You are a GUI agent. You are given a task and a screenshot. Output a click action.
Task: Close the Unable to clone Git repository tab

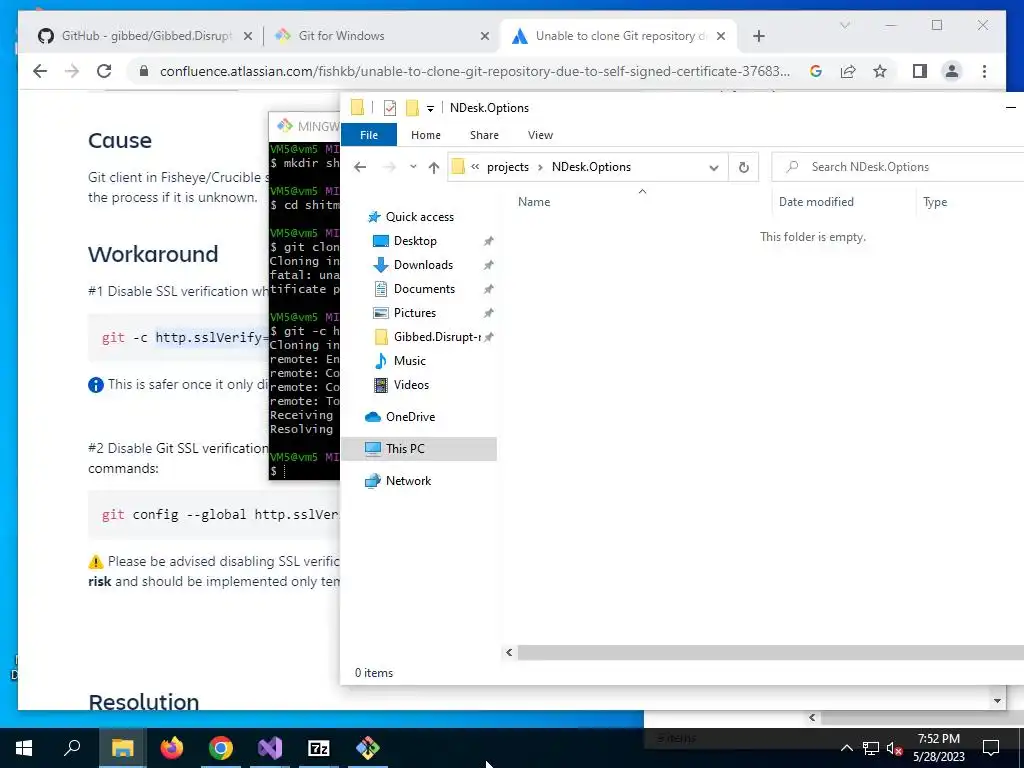[x=721, y=36]
